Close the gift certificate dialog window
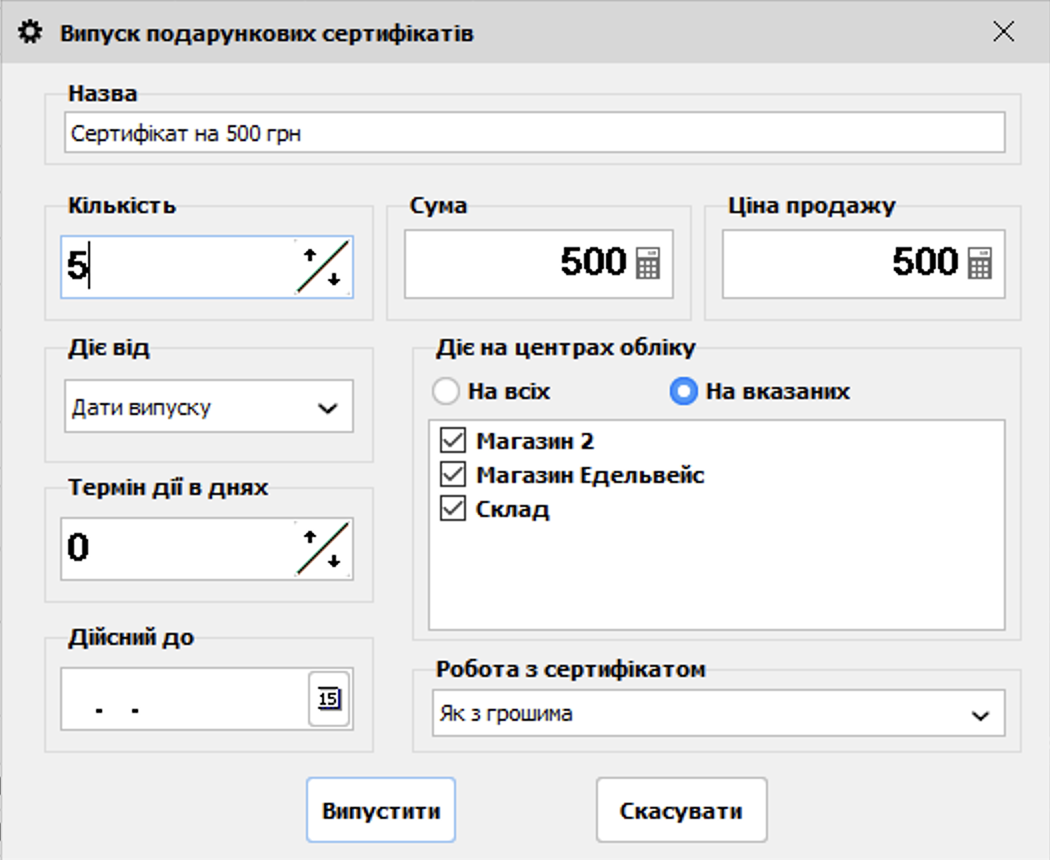Image resolution: width=1050 pixels, height=860 pixels. click(x=1003, y=32)
